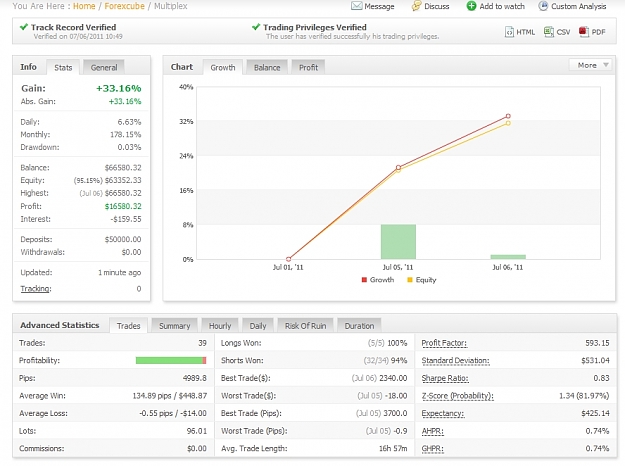Switch to the General tab in Info panel

104,67
